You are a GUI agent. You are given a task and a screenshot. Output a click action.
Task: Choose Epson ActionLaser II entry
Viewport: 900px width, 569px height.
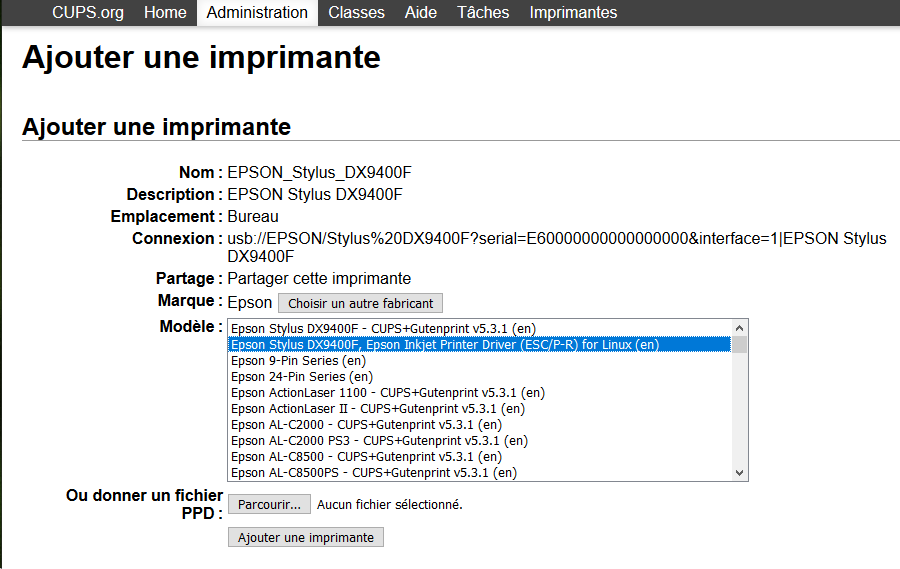480,409
